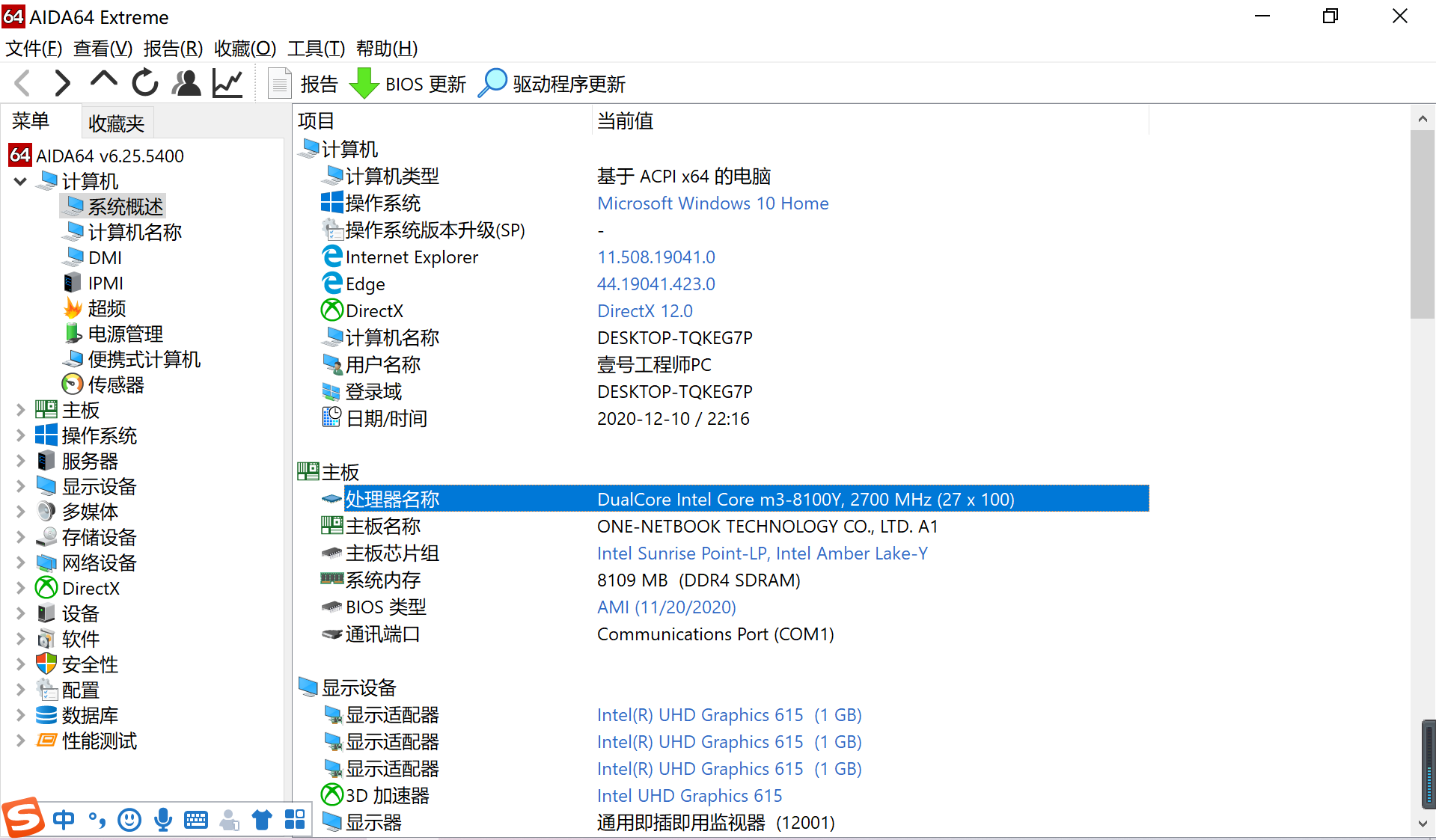
Task: Expand the 操作系统 tree node
Action: (x=20, y=435)
